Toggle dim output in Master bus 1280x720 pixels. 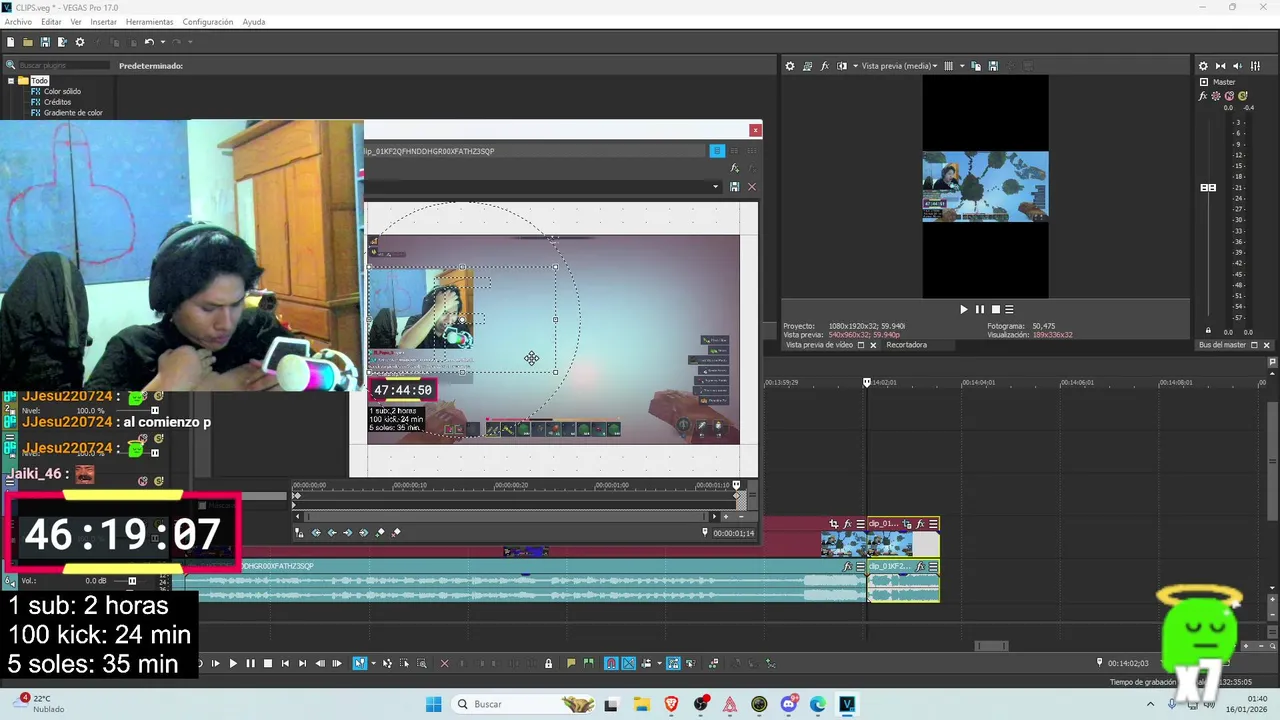tap(1238, 66)
